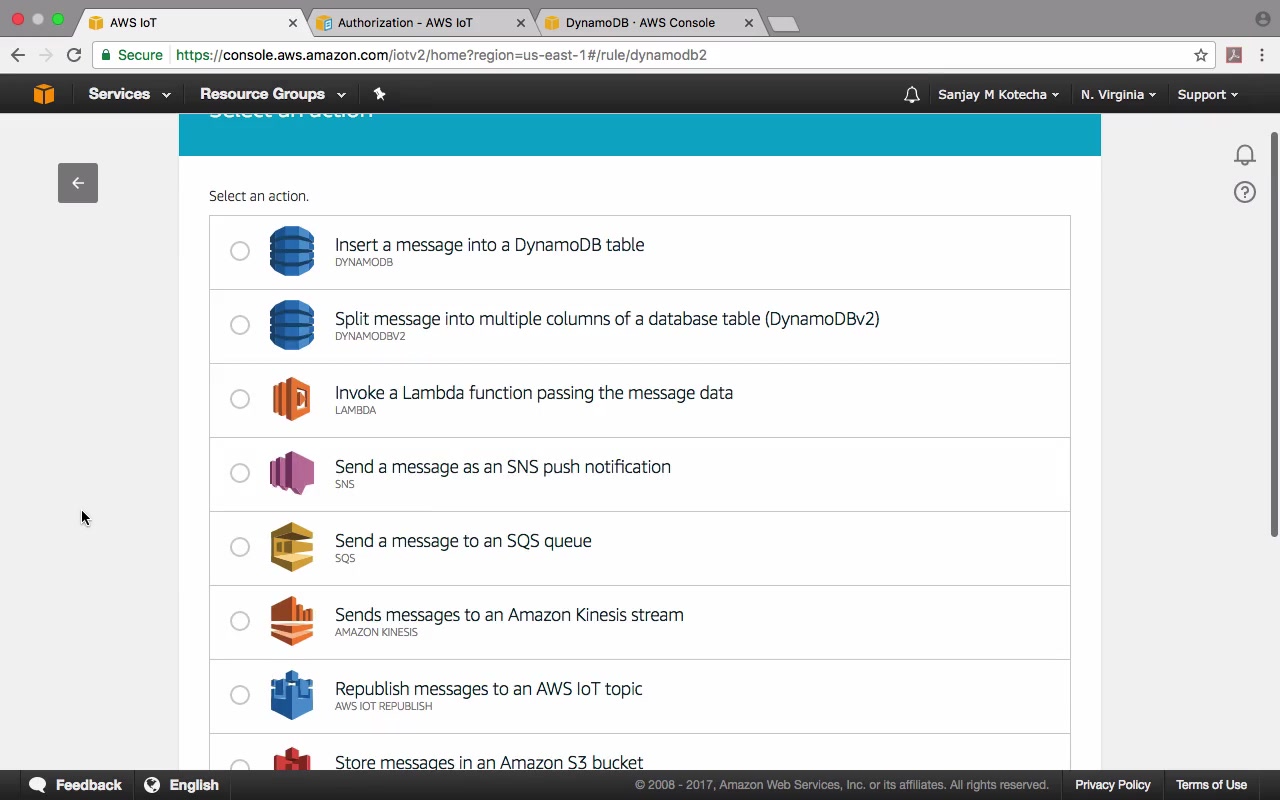Select the DynamoDBv2 split message radio button
This screenshot has width=1280, height=800.
tap(240, 325)
